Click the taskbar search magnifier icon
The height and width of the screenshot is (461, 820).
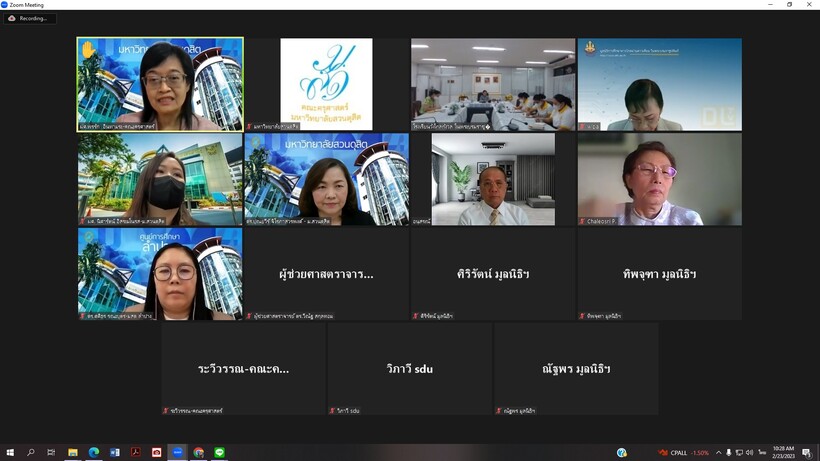31,453
